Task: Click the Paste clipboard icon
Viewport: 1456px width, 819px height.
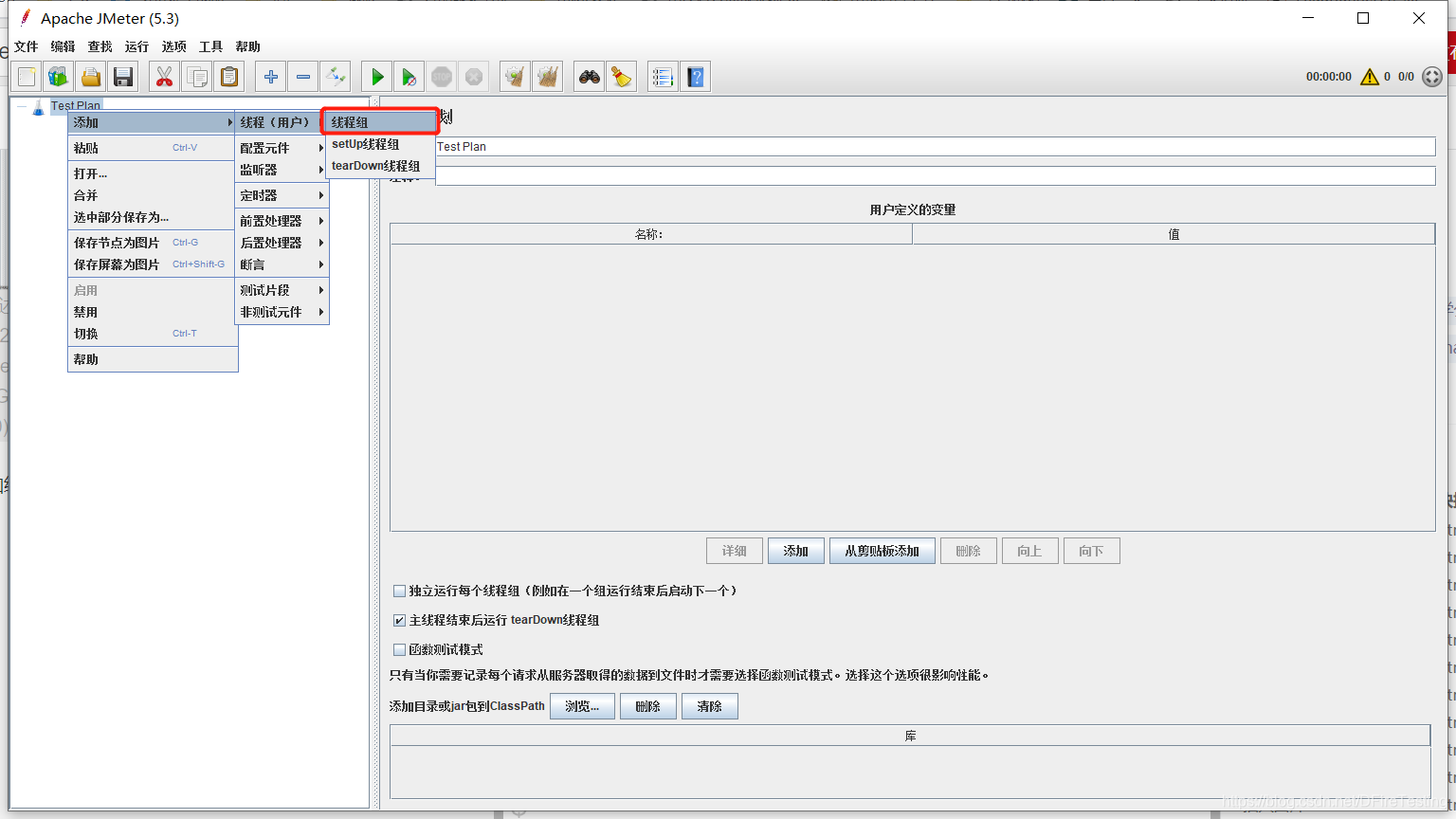Action: coord(229,77)
